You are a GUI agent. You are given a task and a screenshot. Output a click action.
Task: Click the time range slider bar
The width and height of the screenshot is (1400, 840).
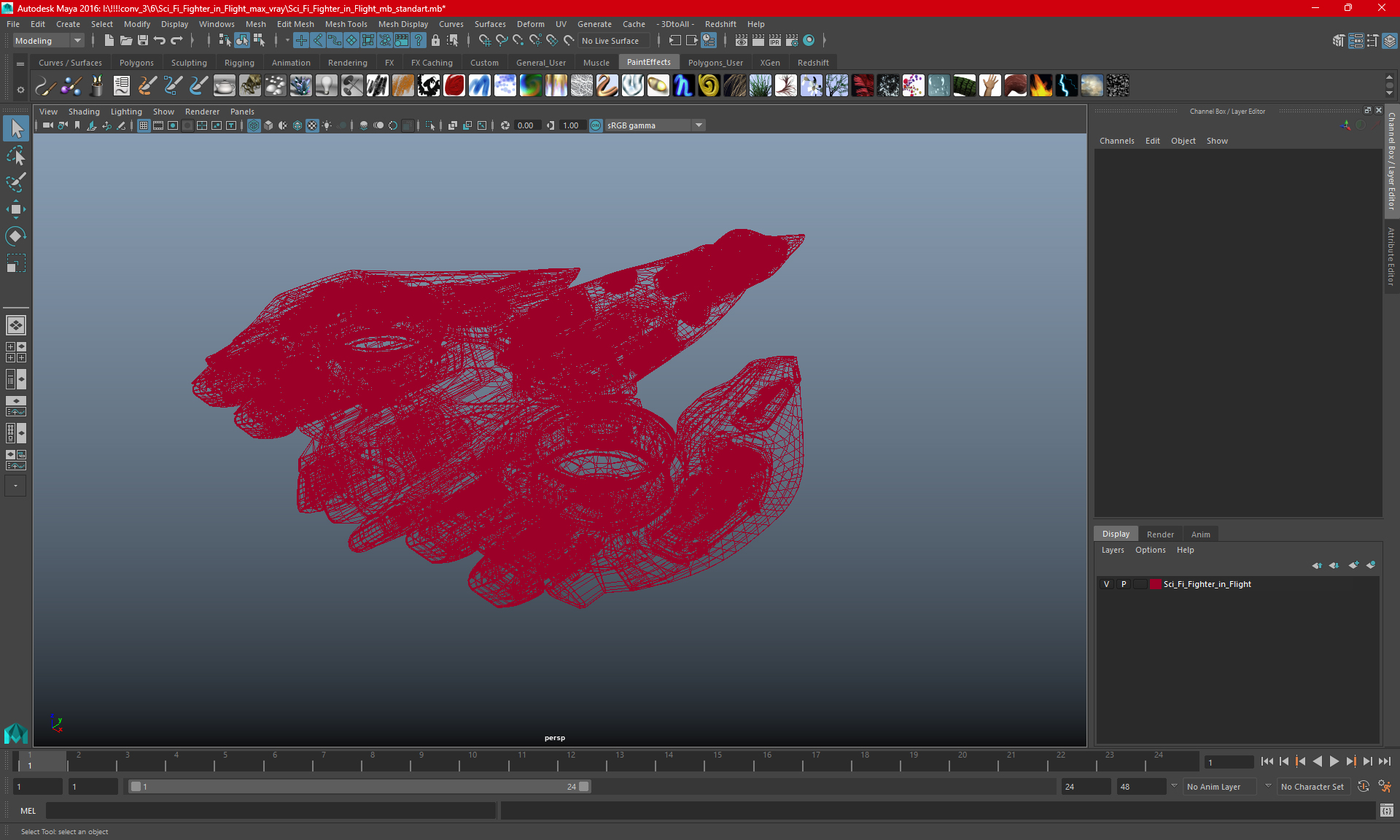click(x=359, y=787)
